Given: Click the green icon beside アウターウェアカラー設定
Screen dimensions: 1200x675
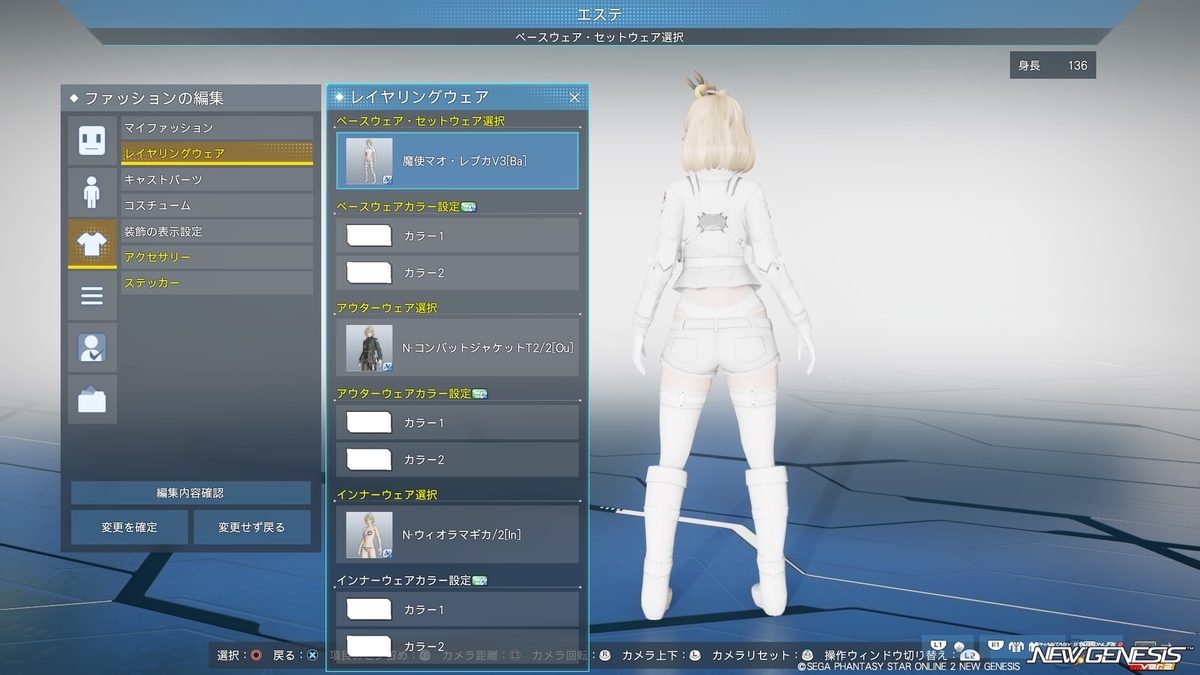Looking at the screenshot, I should [x=479, y=394].
